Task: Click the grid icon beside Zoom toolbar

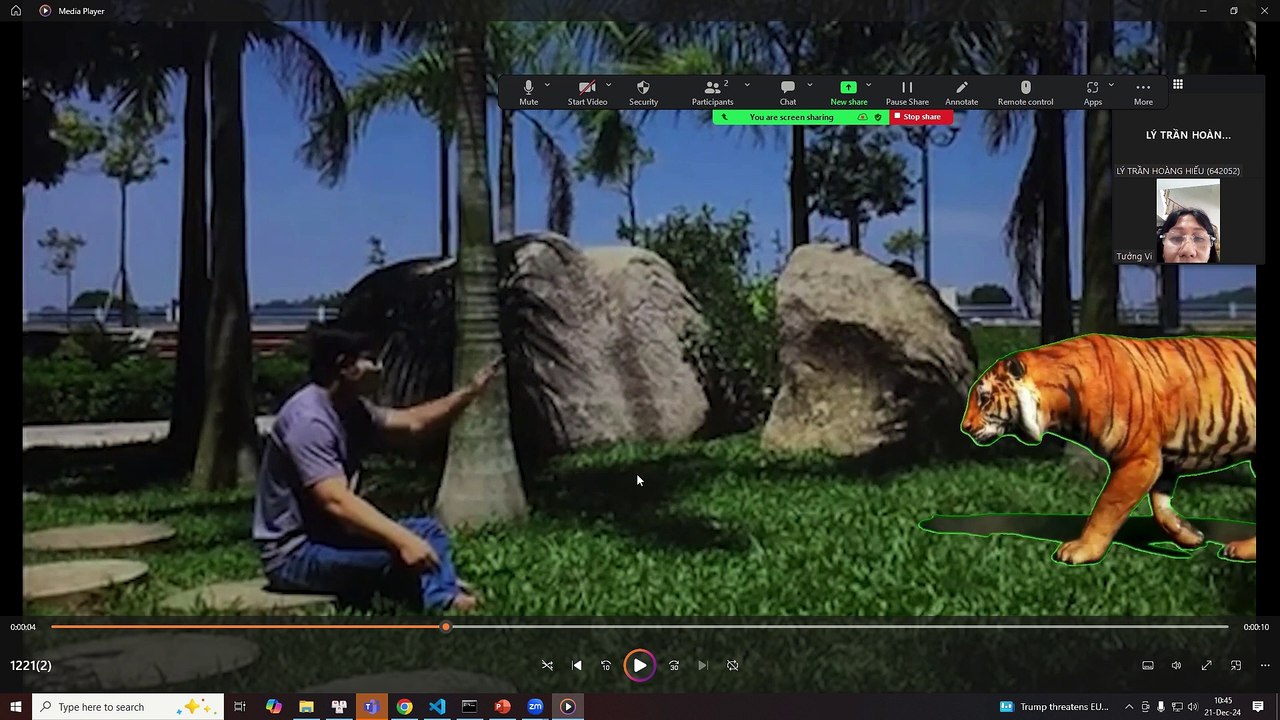Action: [1178, 85]
